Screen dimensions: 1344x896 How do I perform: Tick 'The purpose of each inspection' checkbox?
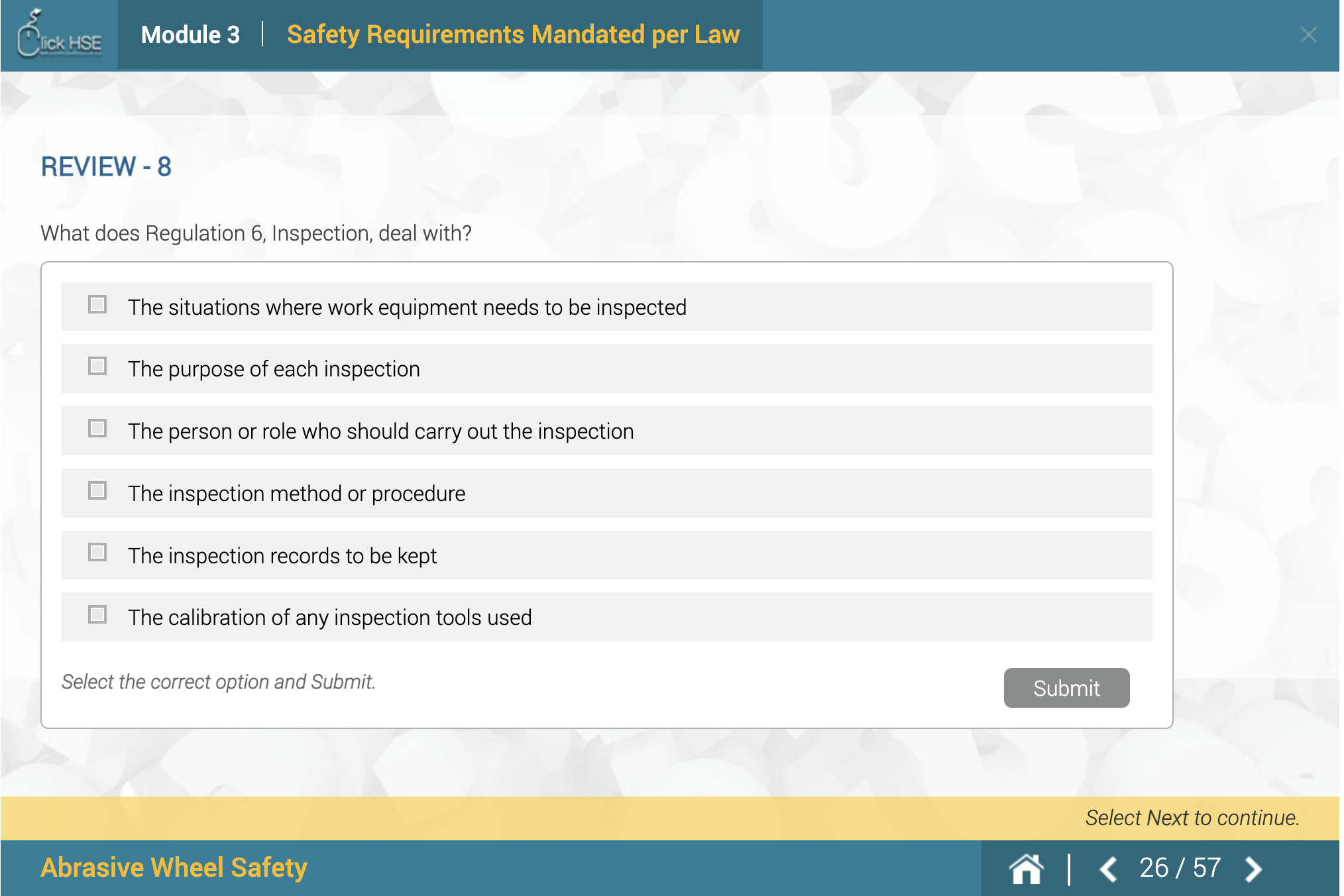[x=97, y=366]
